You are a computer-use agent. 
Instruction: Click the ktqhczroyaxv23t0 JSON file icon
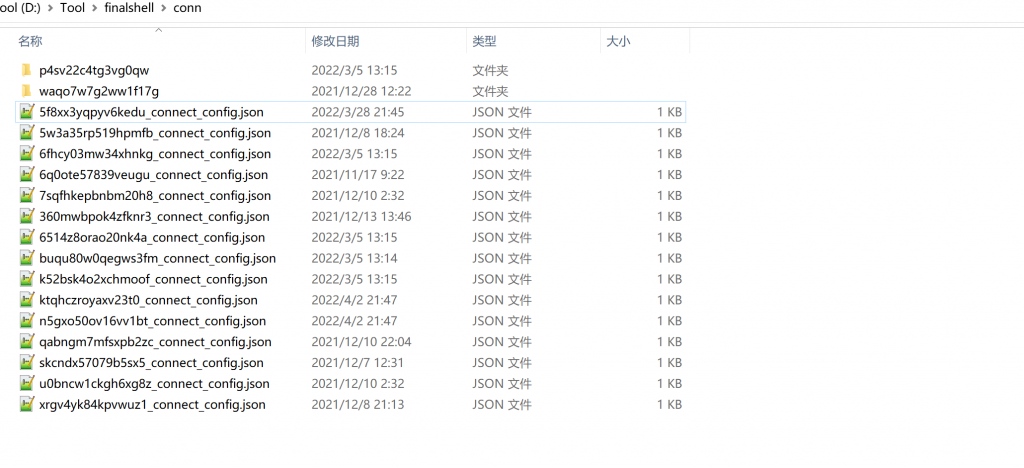[x=26, y=300]
